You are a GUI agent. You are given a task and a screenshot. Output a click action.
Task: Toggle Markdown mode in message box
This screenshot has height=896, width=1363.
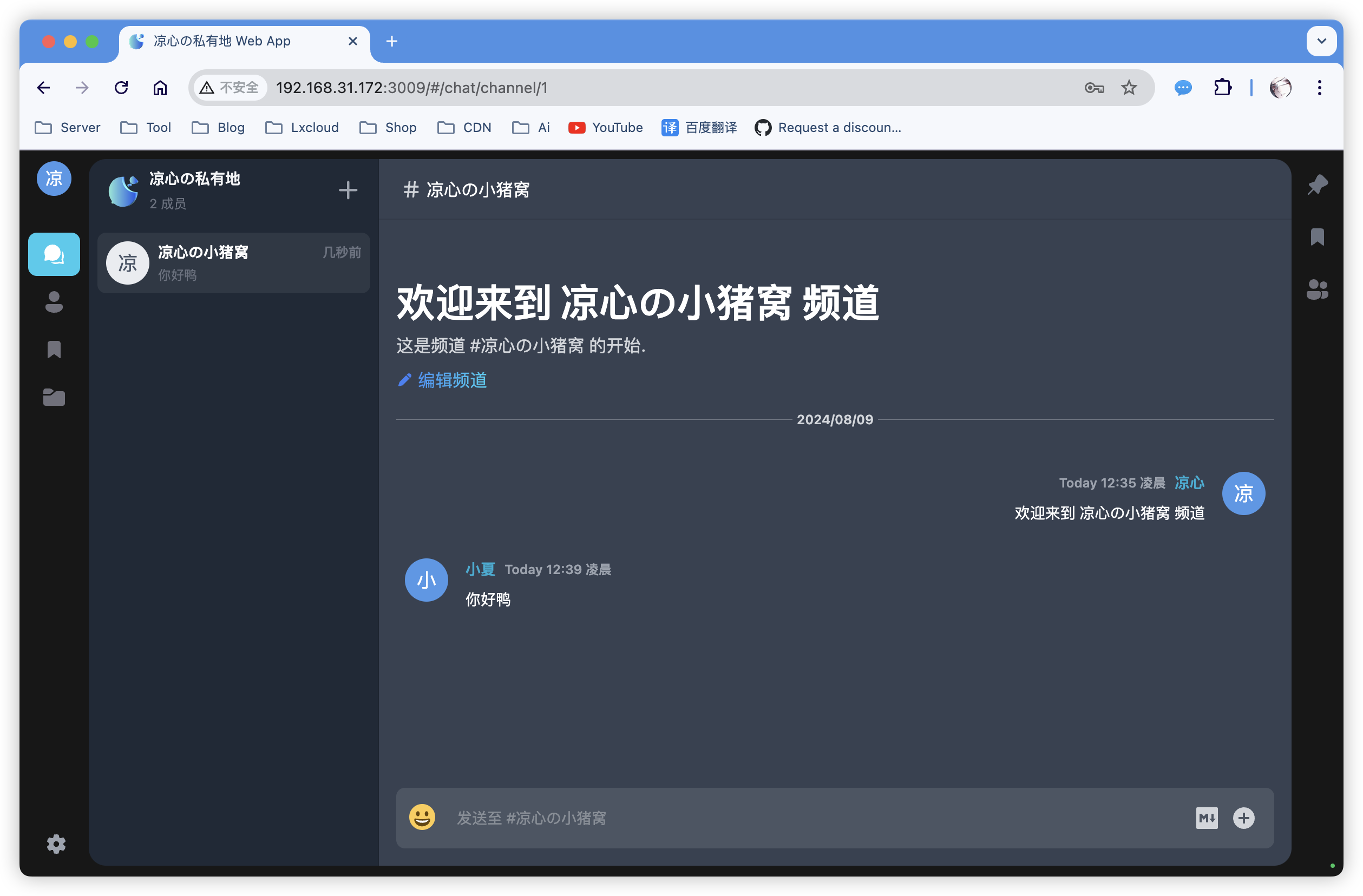(x=1207, y=818)
